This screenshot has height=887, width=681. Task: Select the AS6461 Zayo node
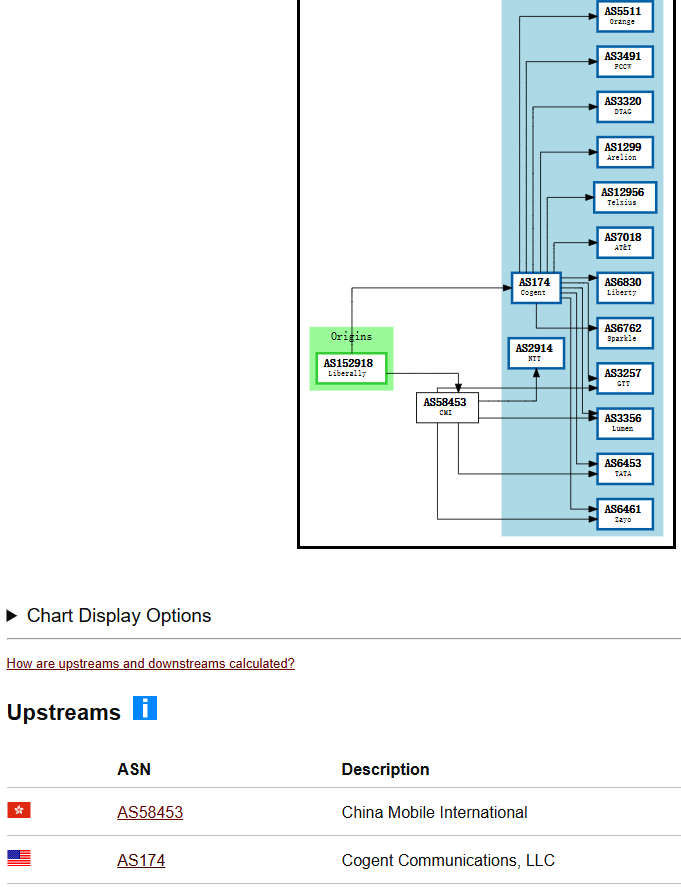pos(624,514)
